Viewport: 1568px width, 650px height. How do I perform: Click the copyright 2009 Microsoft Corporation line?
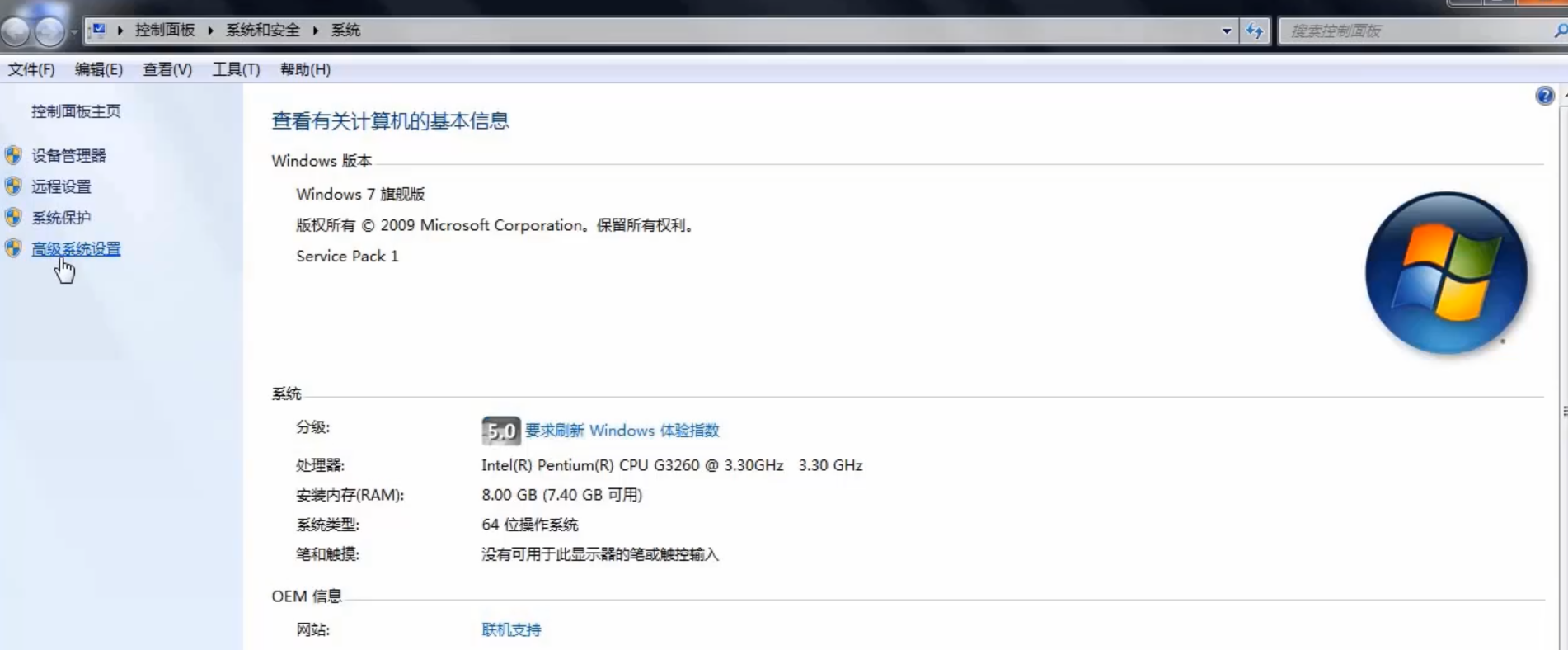[496, 225]
